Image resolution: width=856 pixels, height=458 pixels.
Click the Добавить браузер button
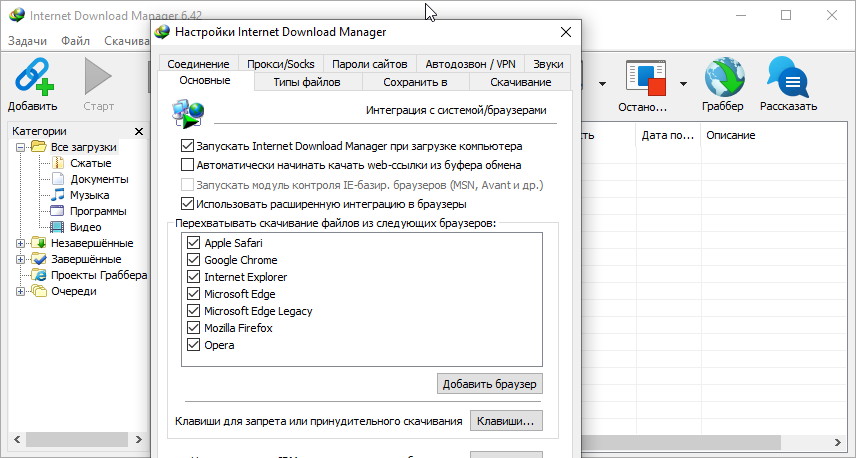pos(490,384)
